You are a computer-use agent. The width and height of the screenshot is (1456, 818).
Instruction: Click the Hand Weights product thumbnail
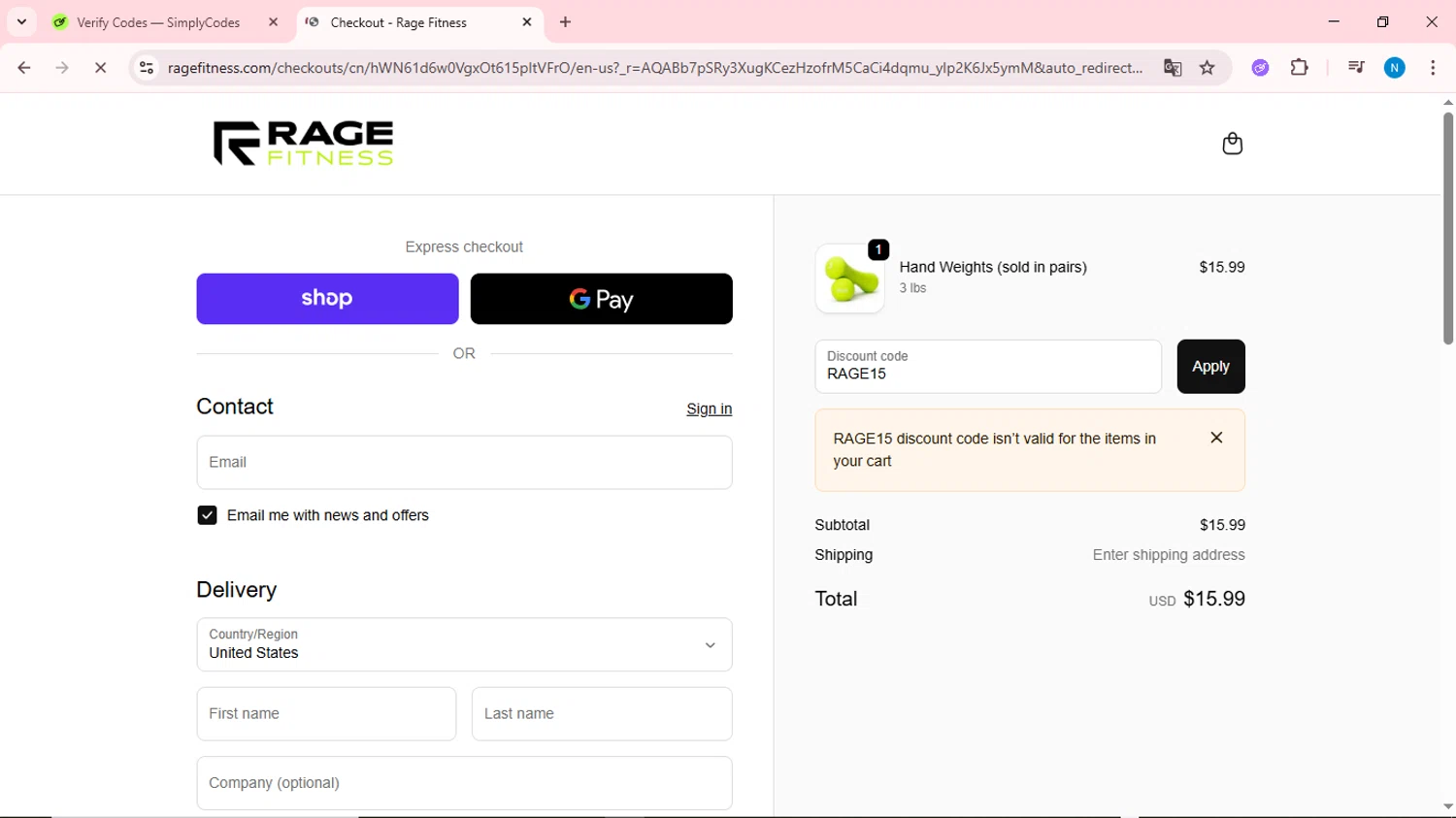point(849,278)
